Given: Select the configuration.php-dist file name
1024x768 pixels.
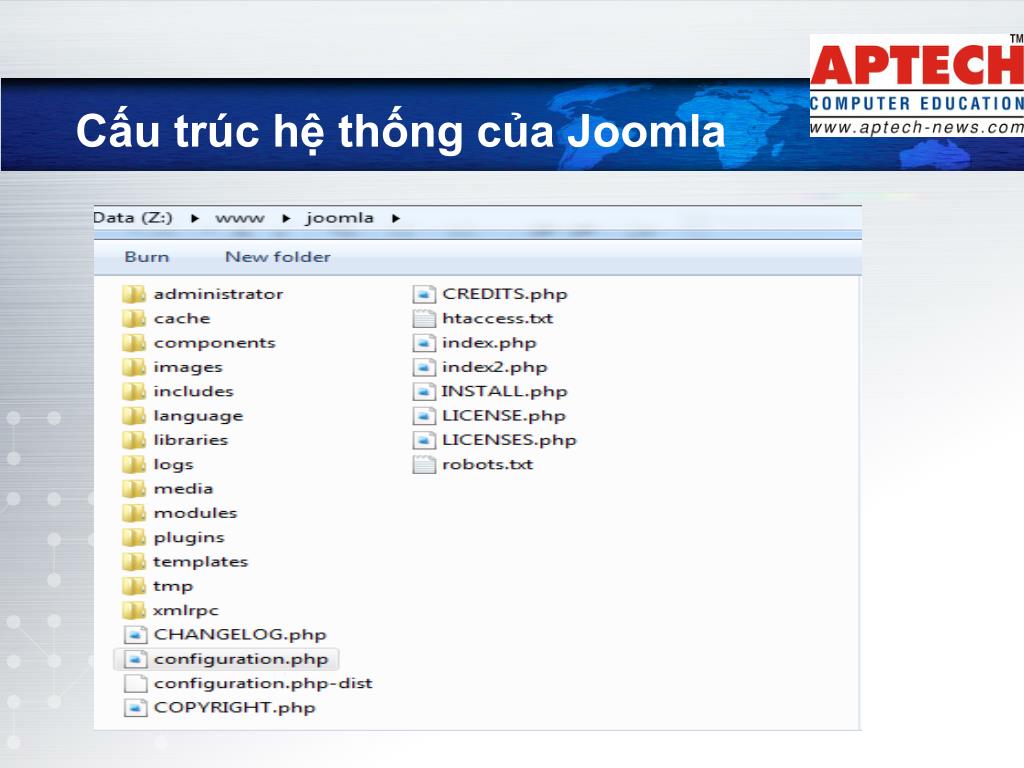Looking at the screenshot, I should 263,683.
